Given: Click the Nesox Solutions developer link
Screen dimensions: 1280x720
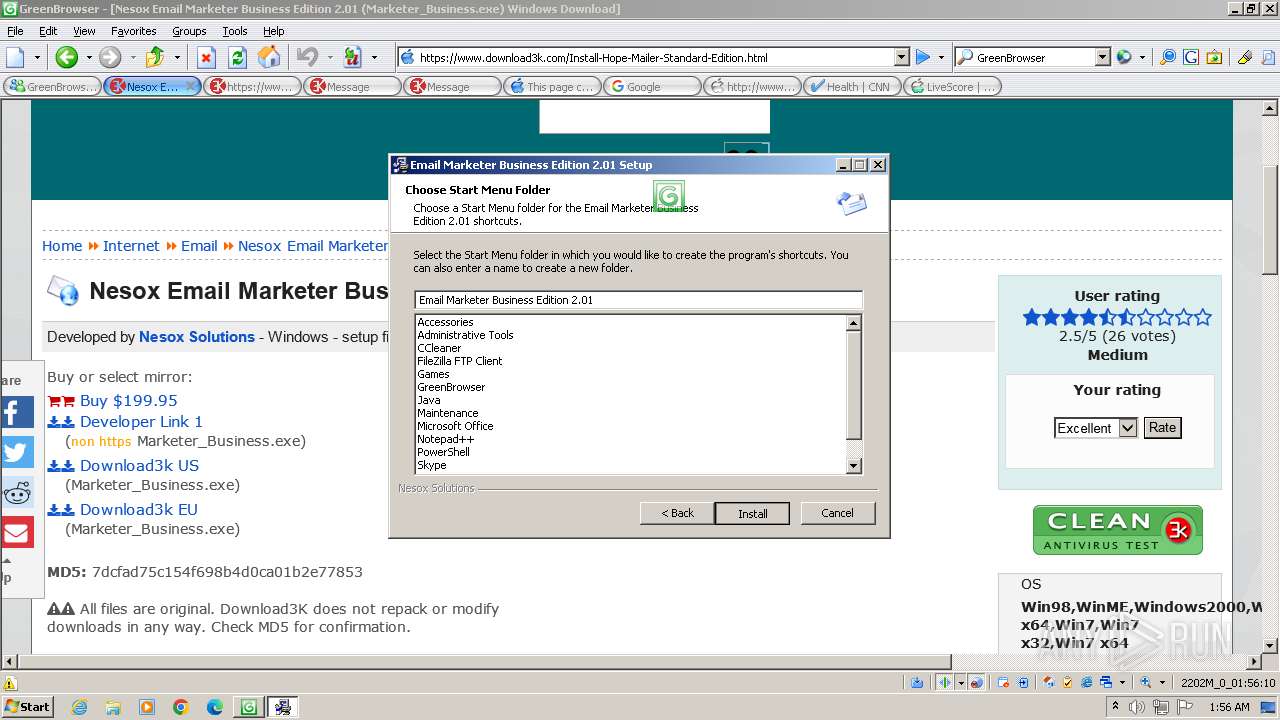Looking at the screenshot, I should click(x=197, y=337).
